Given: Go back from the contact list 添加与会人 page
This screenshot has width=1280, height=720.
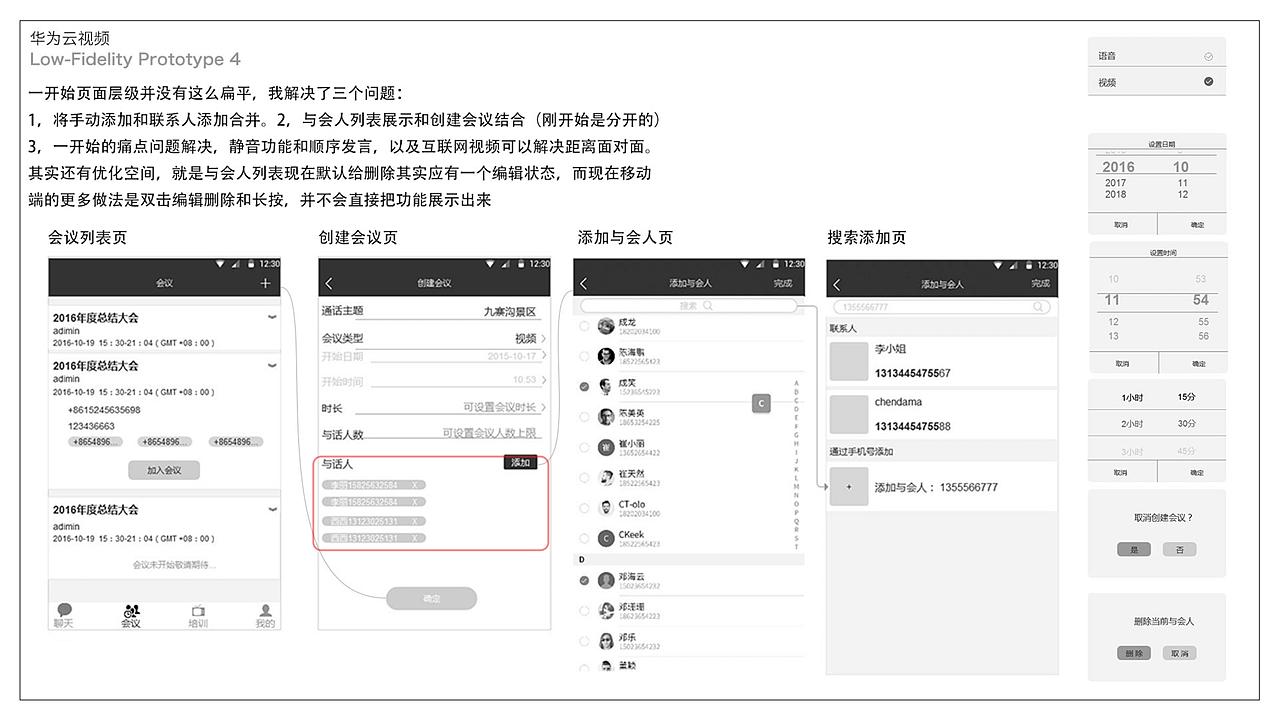Looking at the screenshot, I should 584,284.
